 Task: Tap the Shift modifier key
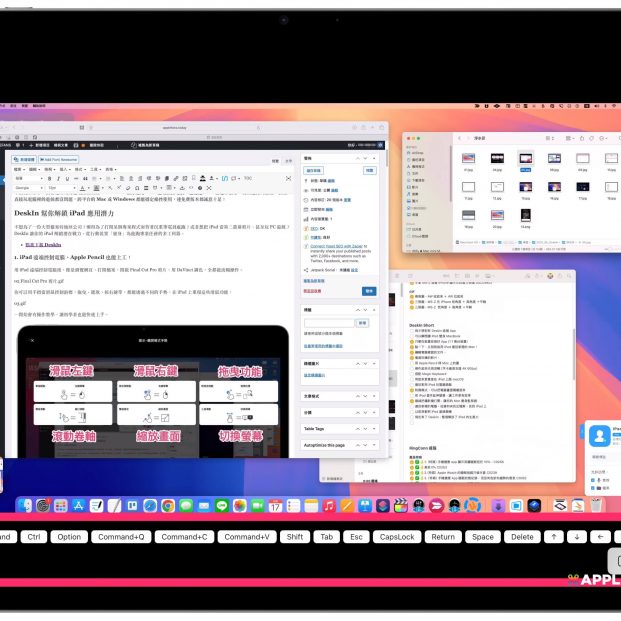pyautogui.click(x=295, y=537)
